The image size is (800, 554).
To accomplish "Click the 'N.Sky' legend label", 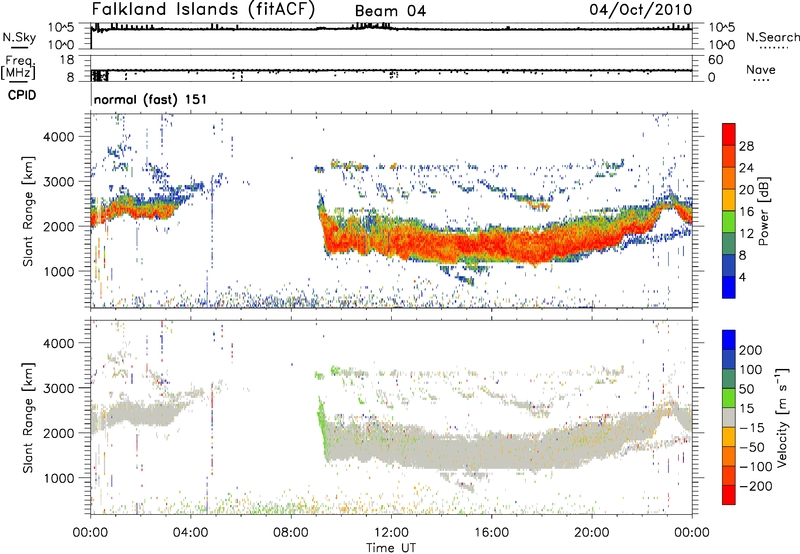I will pyautogui.click(x=19, y=37).
